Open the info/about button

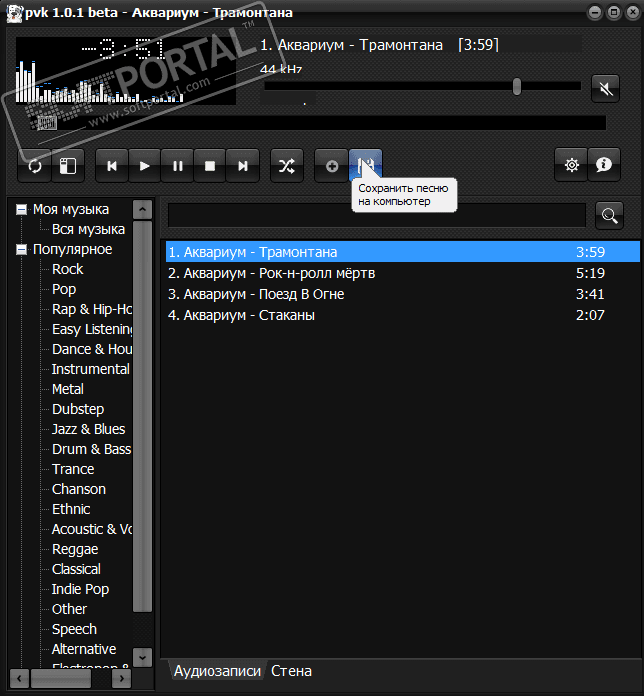[604, 165]
